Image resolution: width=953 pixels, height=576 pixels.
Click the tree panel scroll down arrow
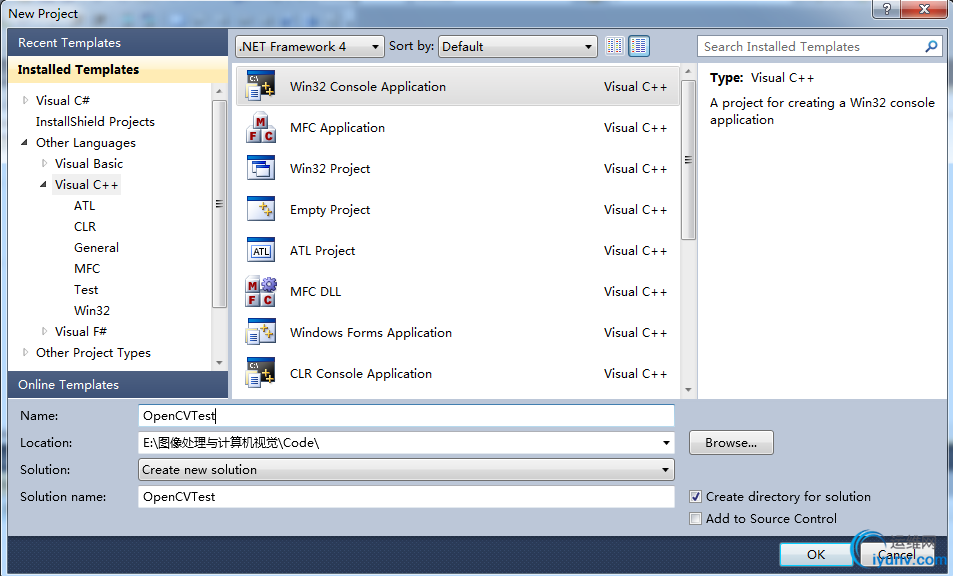(219, 363)
